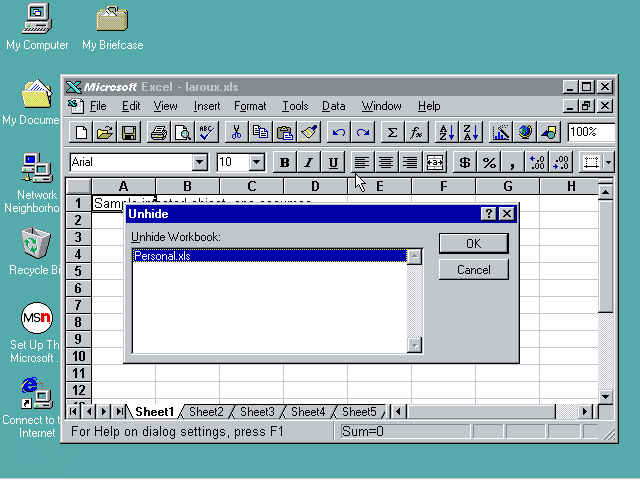
Task: Toggle Center alignment
Action: point(386,162)
